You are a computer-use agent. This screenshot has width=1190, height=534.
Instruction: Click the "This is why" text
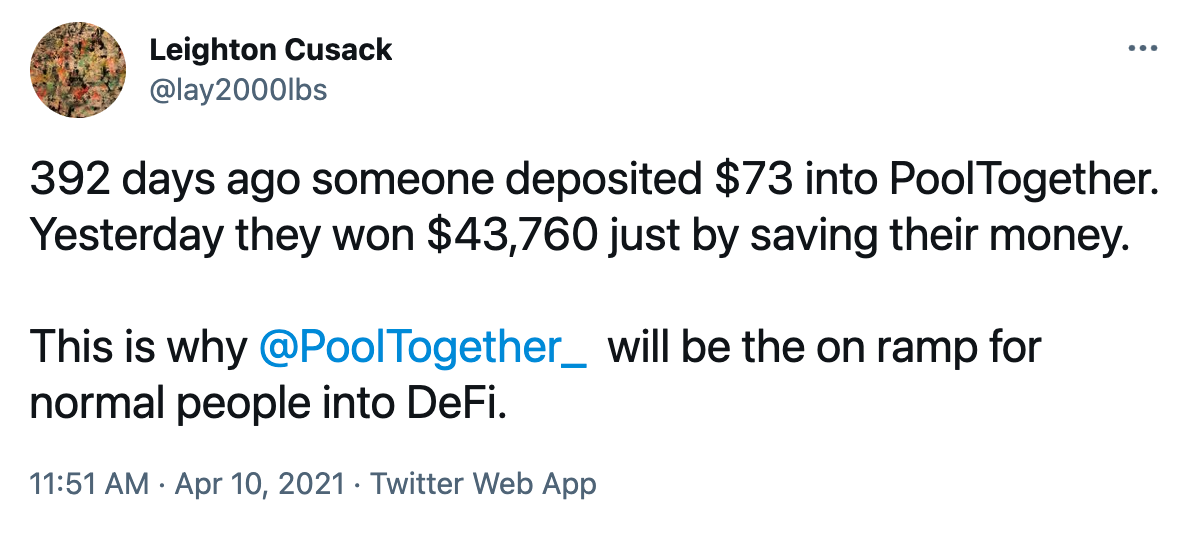138,350
